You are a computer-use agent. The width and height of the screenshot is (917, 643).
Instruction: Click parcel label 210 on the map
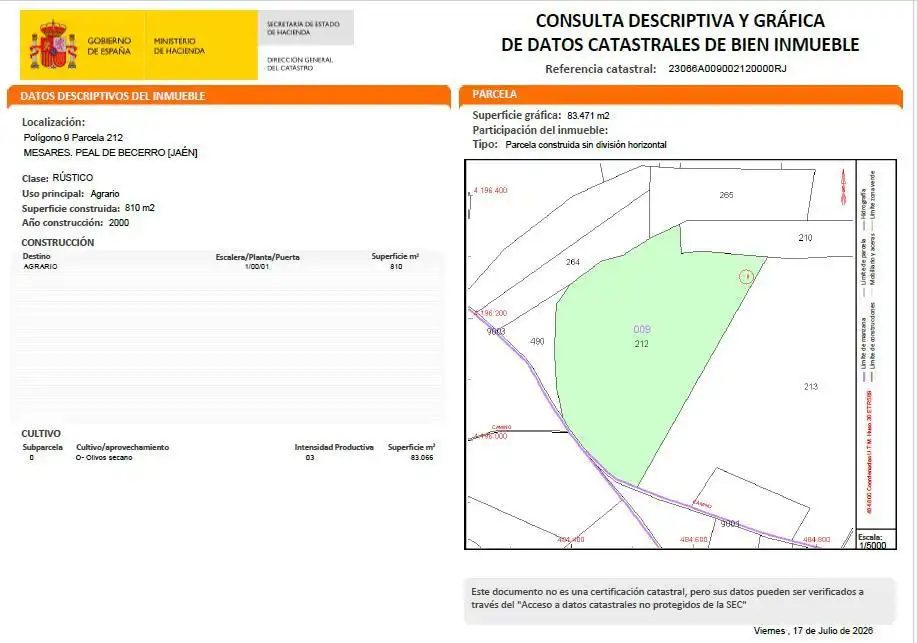805,238
